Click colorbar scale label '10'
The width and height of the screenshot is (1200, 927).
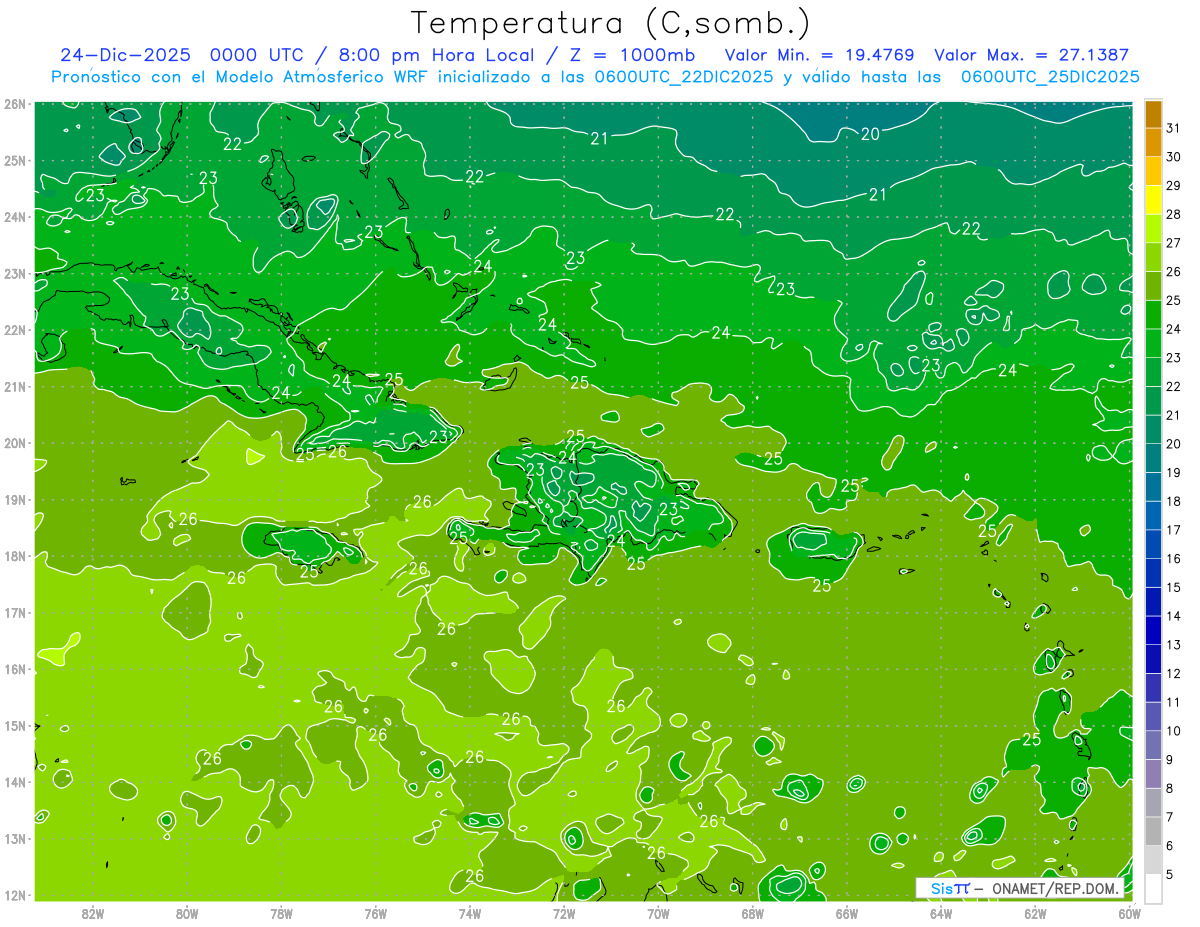pyautogui.click(x=1174, y=731)
